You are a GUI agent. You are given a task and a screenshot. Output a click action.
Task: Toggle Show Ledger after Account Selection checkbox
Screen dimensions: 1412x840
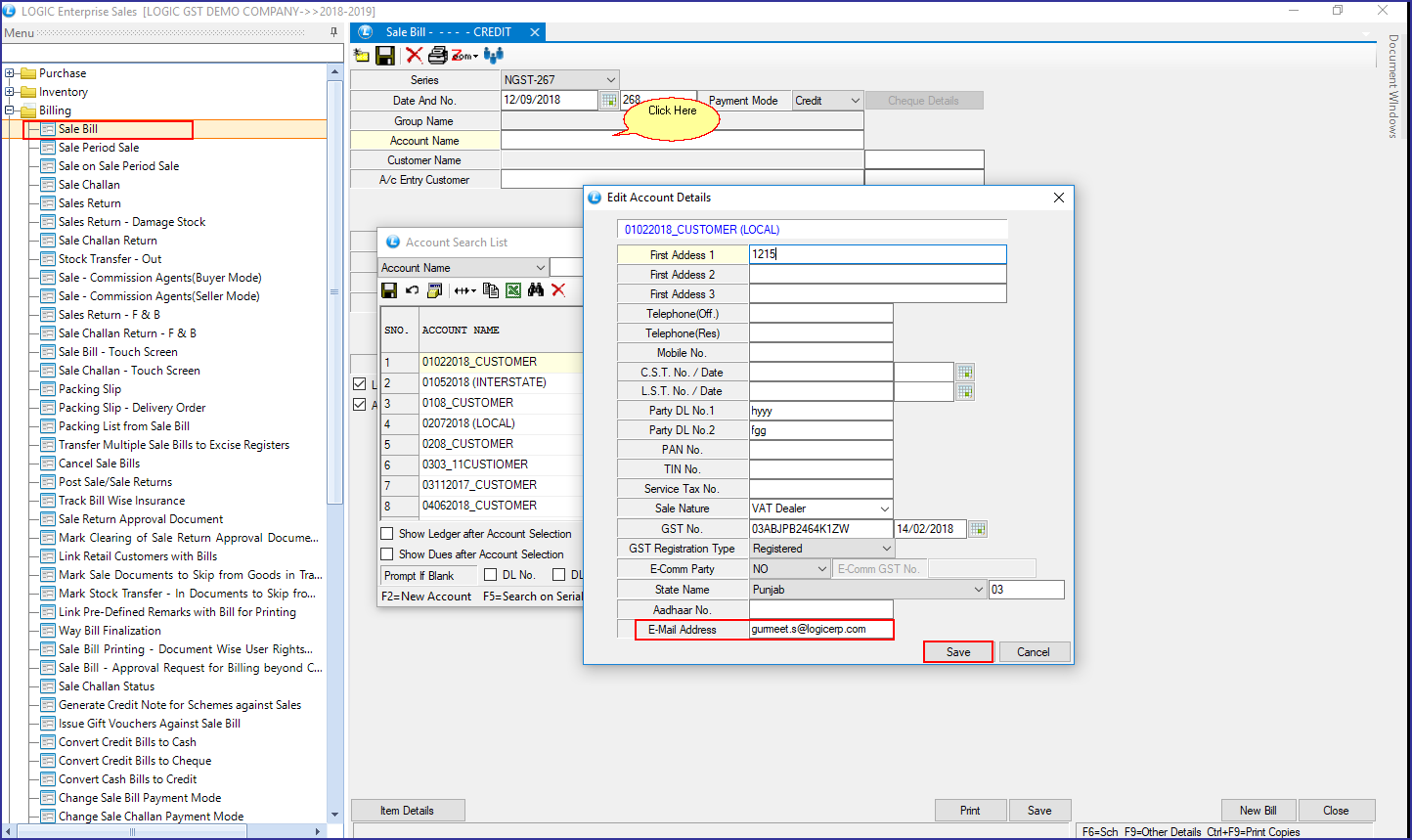click(x=388, y=534)
